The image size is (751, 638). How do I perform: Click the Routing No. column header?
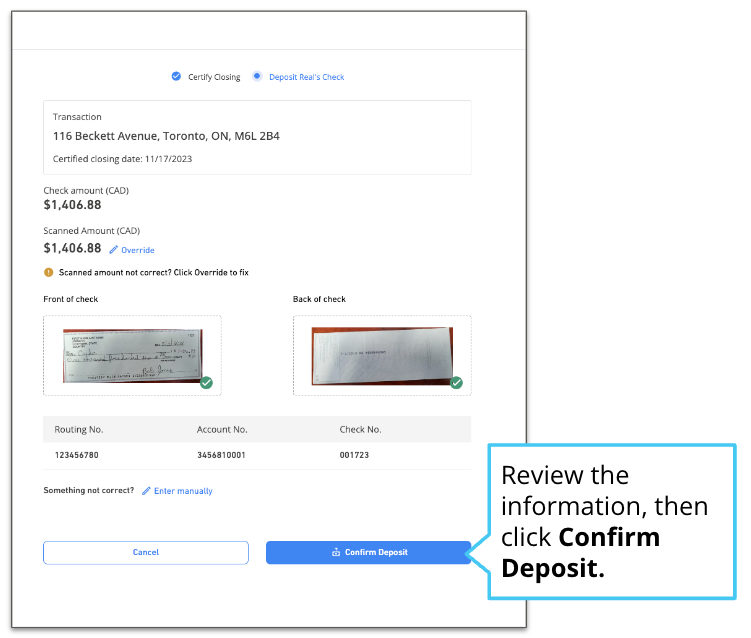pyautogui.click(x=79, y=430)
